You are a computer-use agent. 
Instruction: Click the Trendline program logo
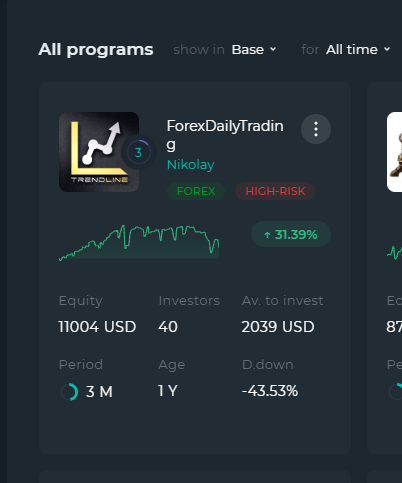tap(99, 152)
